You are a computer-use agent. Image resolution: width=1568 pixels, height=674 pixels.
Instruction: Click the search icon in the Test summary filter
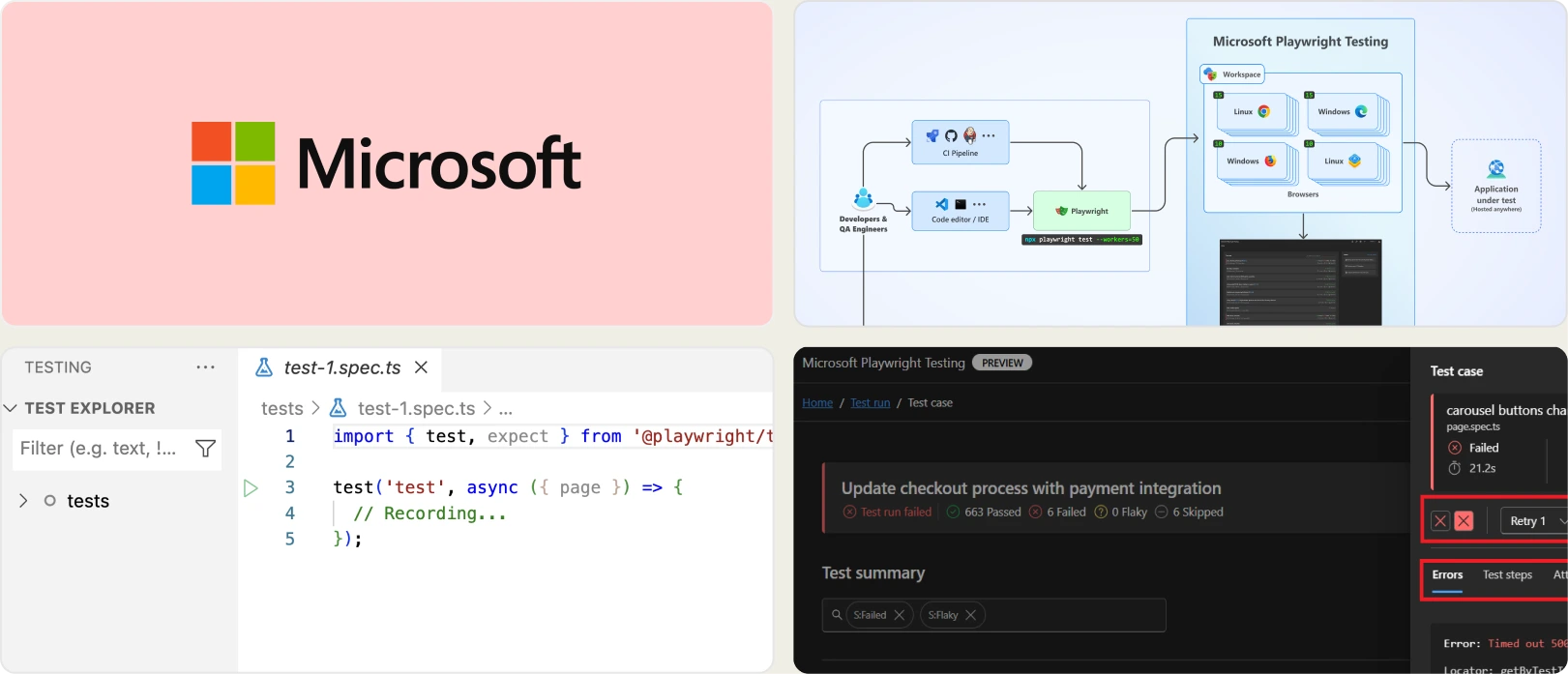click(837, 614)
